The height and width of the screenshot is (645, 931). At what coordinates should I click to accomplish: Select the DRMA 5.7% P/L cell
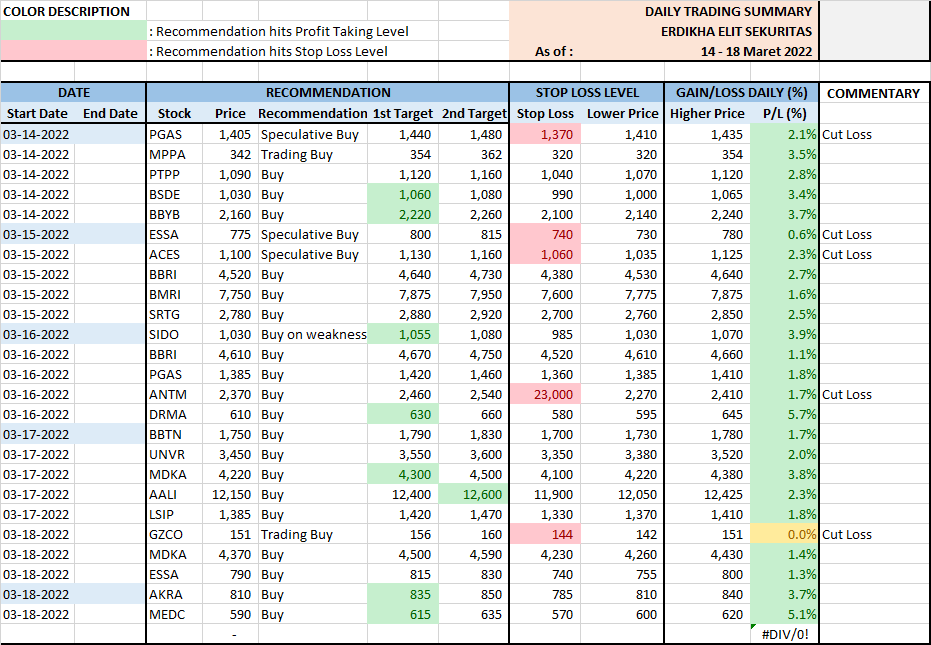[x=785, y=414]
